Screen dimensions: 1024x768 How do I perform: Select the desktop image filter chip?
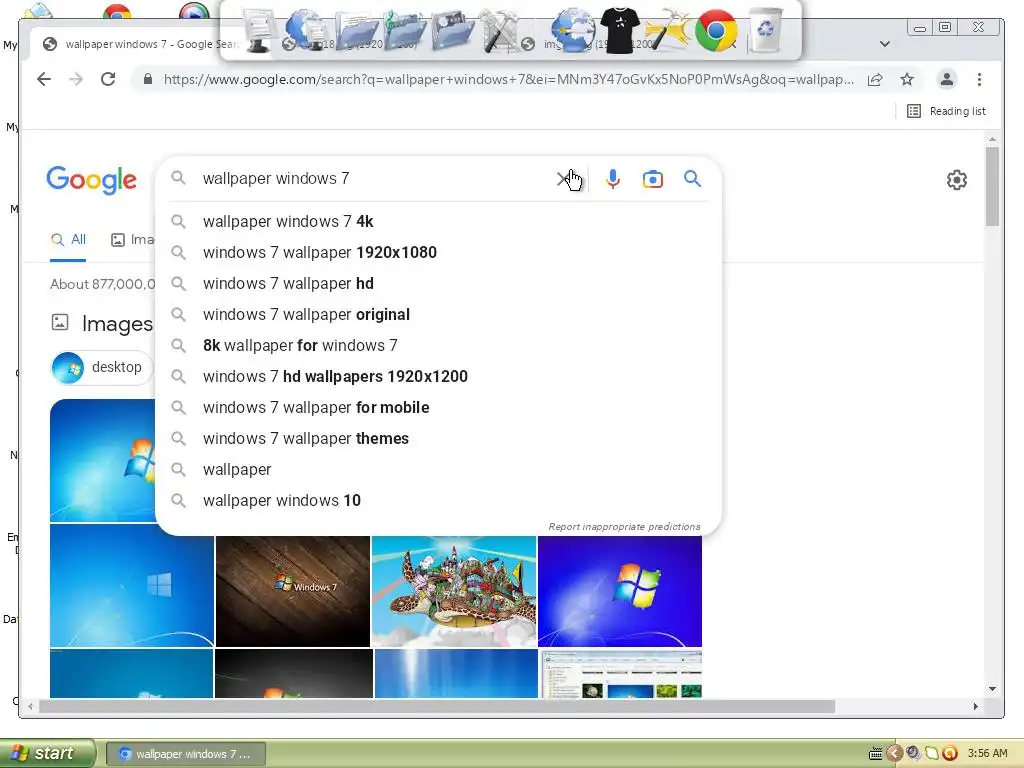pyautogui.click(x=102, y=367)
